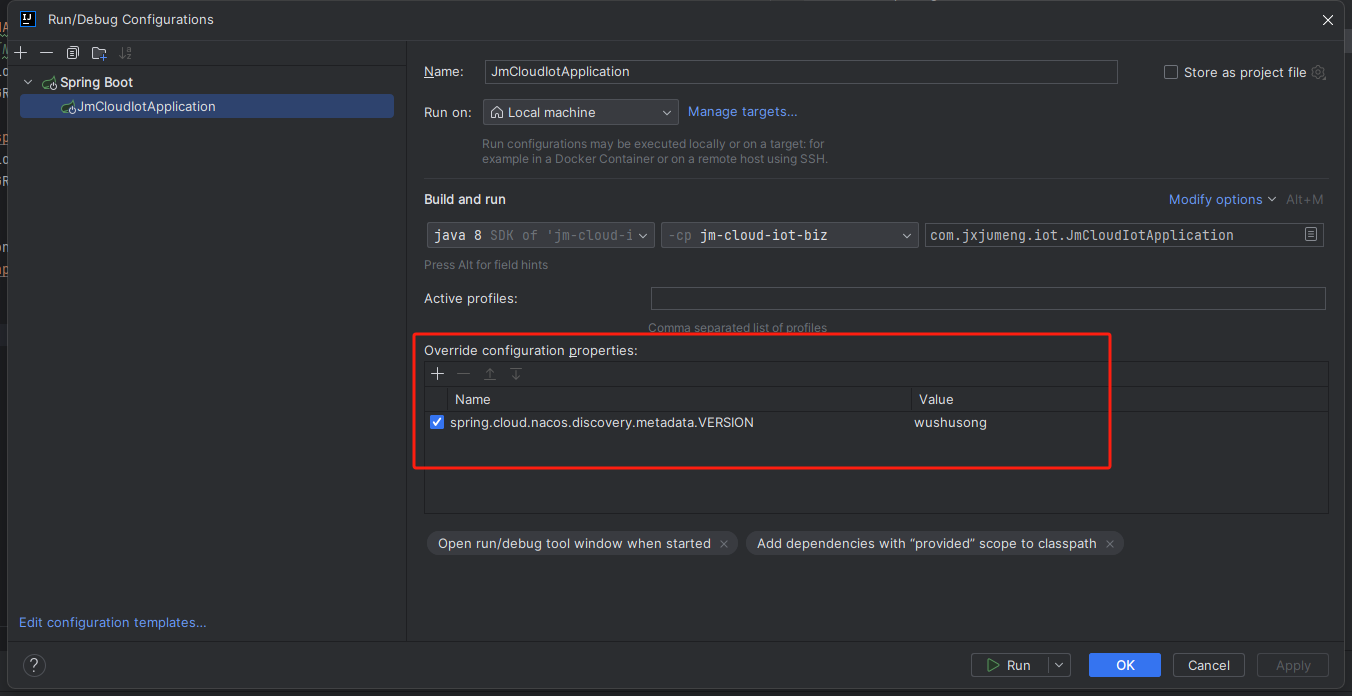1352x696 pixels.
Task: Click the Manage targets link
Action: pos(742,111)
